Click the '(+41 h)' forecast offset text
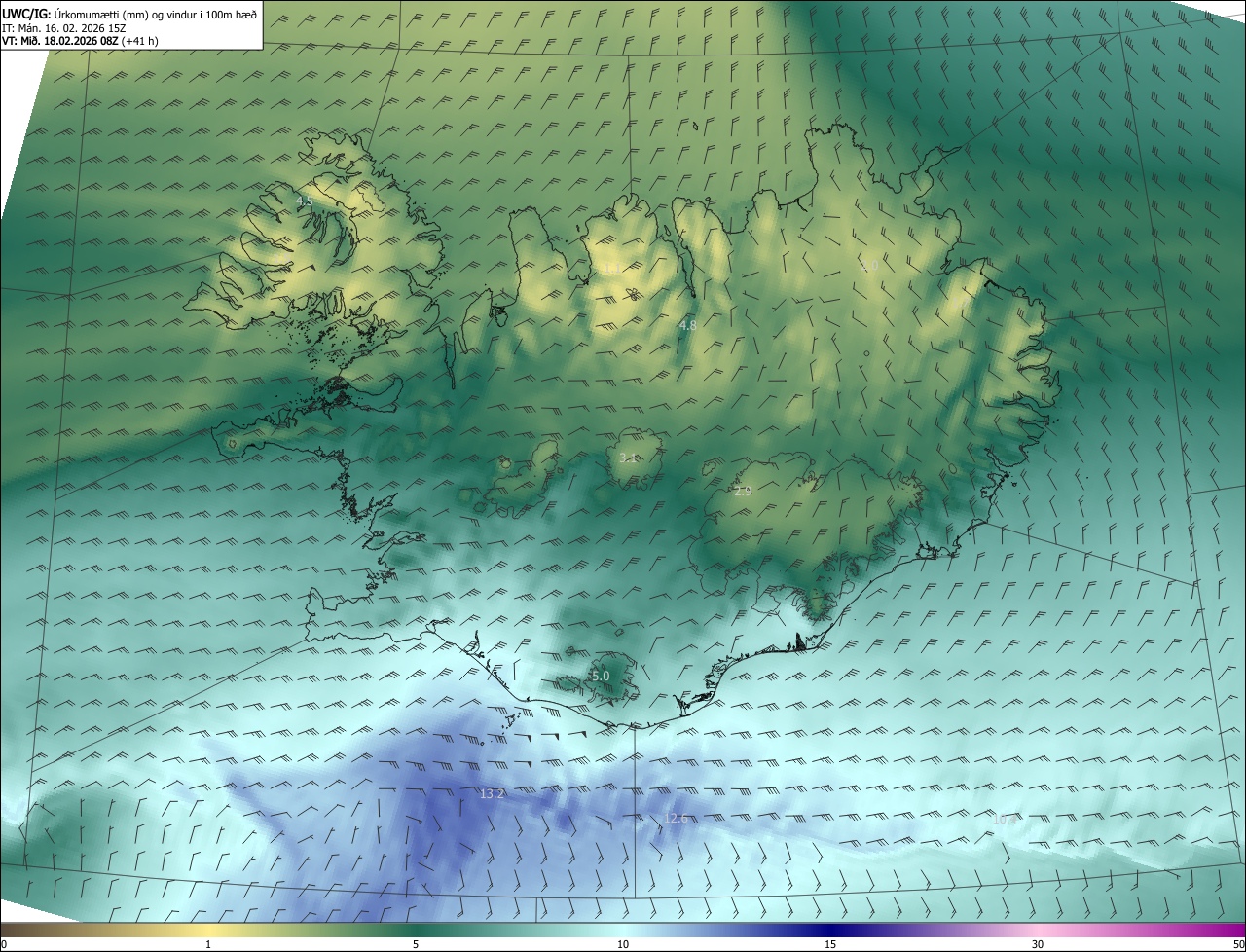1246x952 pixels. (x=142, y=41)
